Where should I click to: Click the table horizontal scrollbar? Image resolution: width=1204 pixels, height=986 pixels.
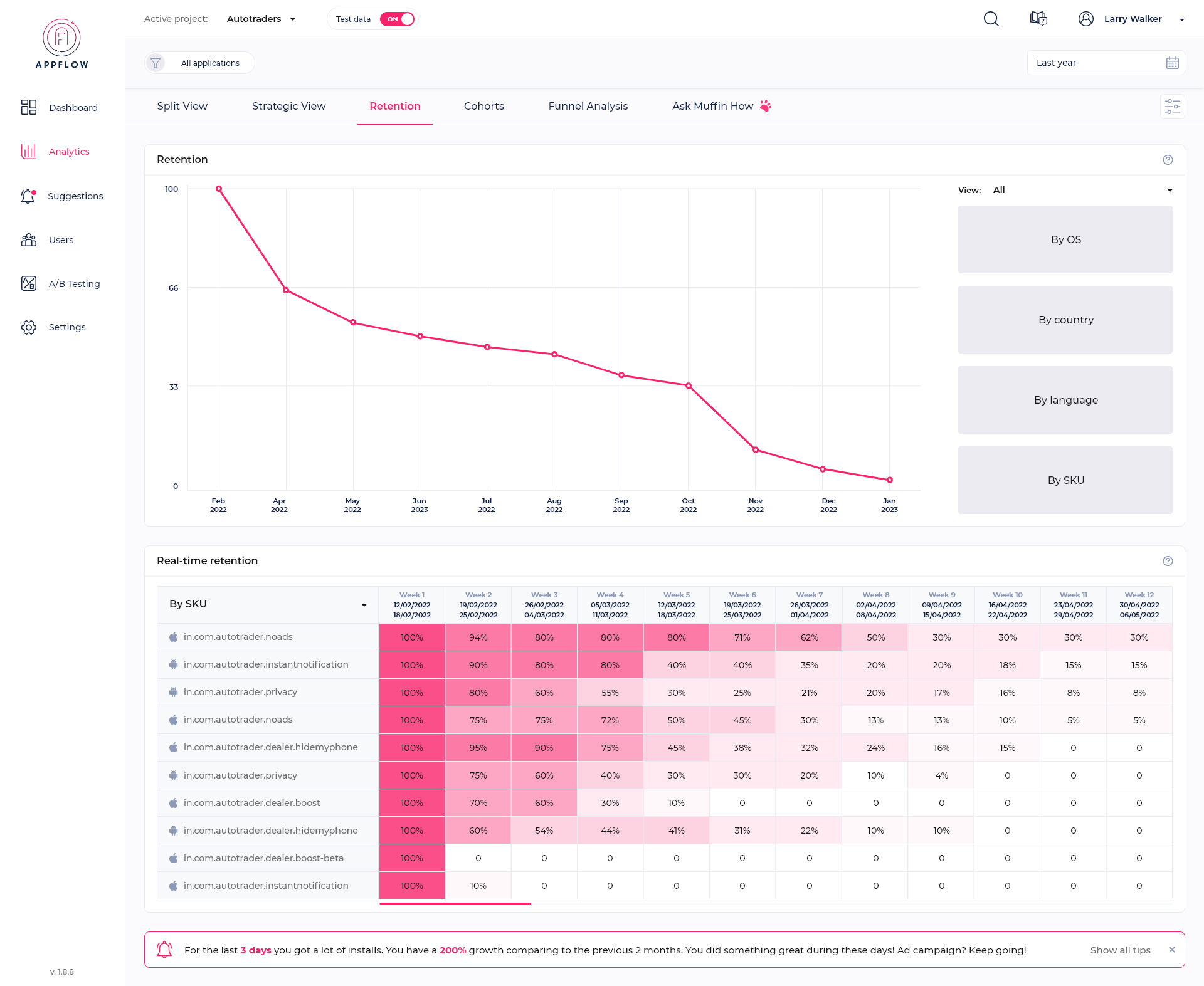coord(455,904)
